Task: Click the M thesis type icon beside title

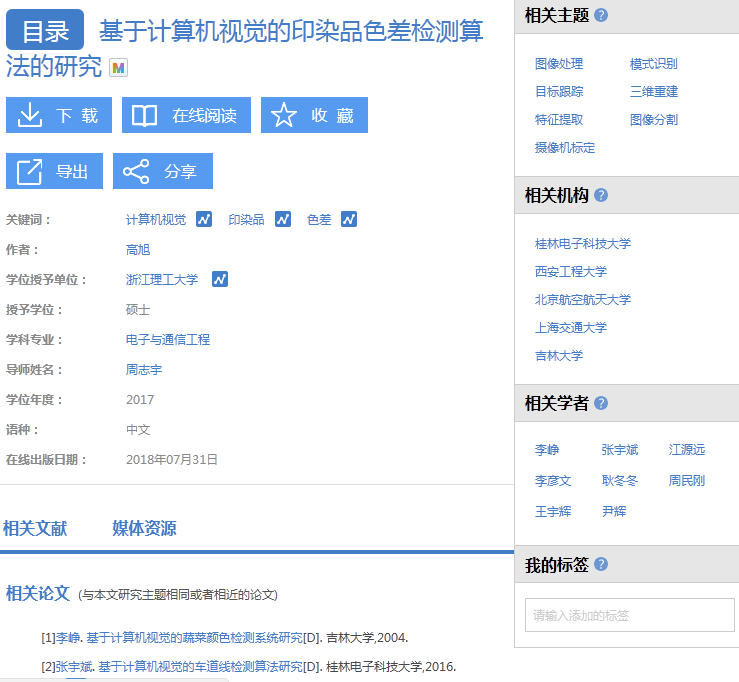Action: coord(118,68)
